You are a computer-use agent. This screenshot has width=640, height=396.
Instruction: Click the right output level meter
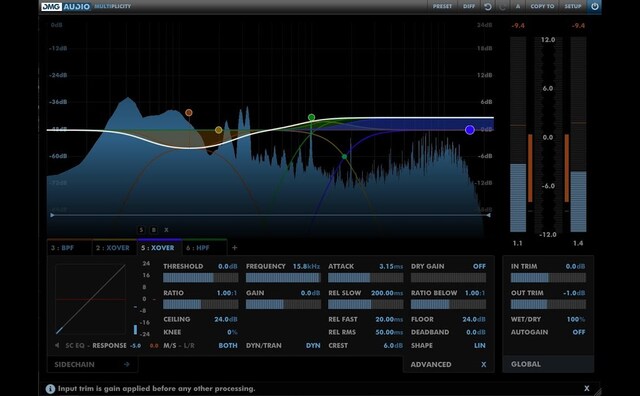[x=578, y=135]
